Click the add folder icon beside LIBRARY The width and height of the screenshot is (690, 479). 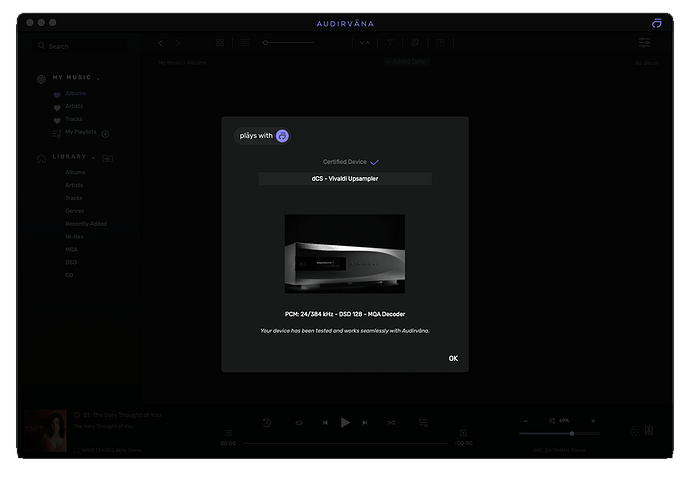(x=107, y=158)
